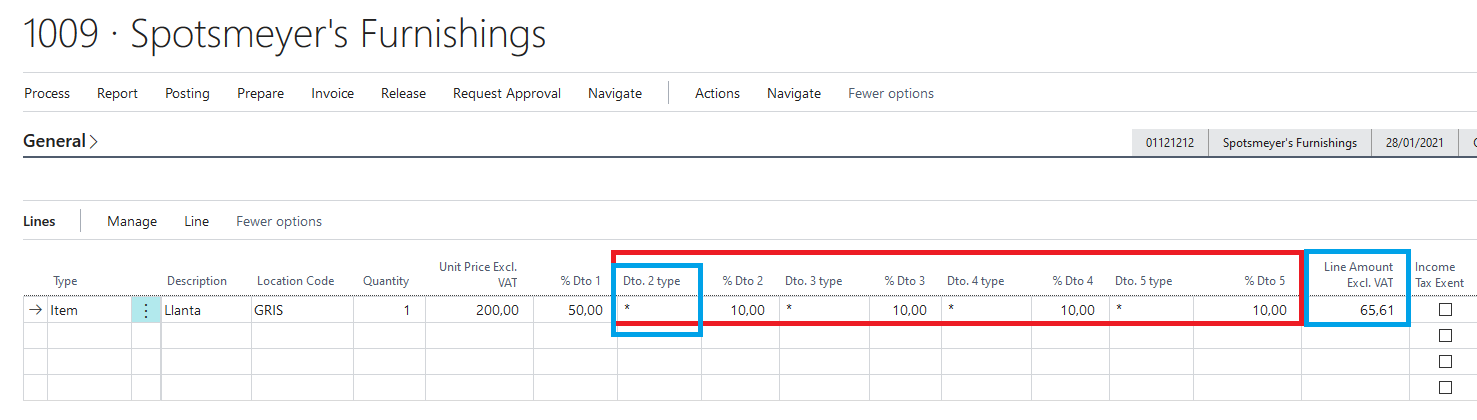Click the Lines section heading
The width and height of the screenshot is (1477, 420).
[x=39, y=221]
